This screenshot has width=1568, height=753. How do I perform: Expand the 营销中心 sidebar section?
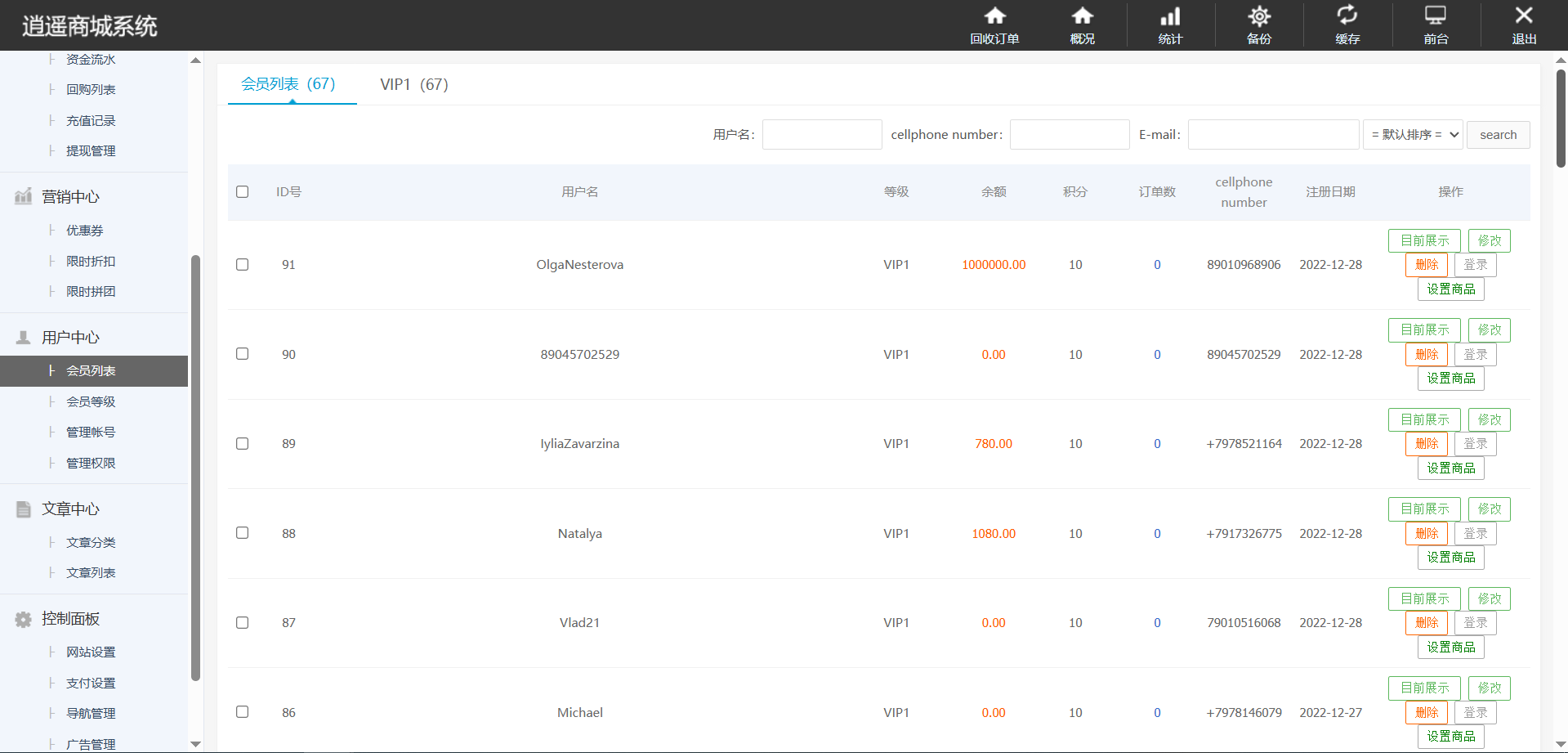[70, 197]
